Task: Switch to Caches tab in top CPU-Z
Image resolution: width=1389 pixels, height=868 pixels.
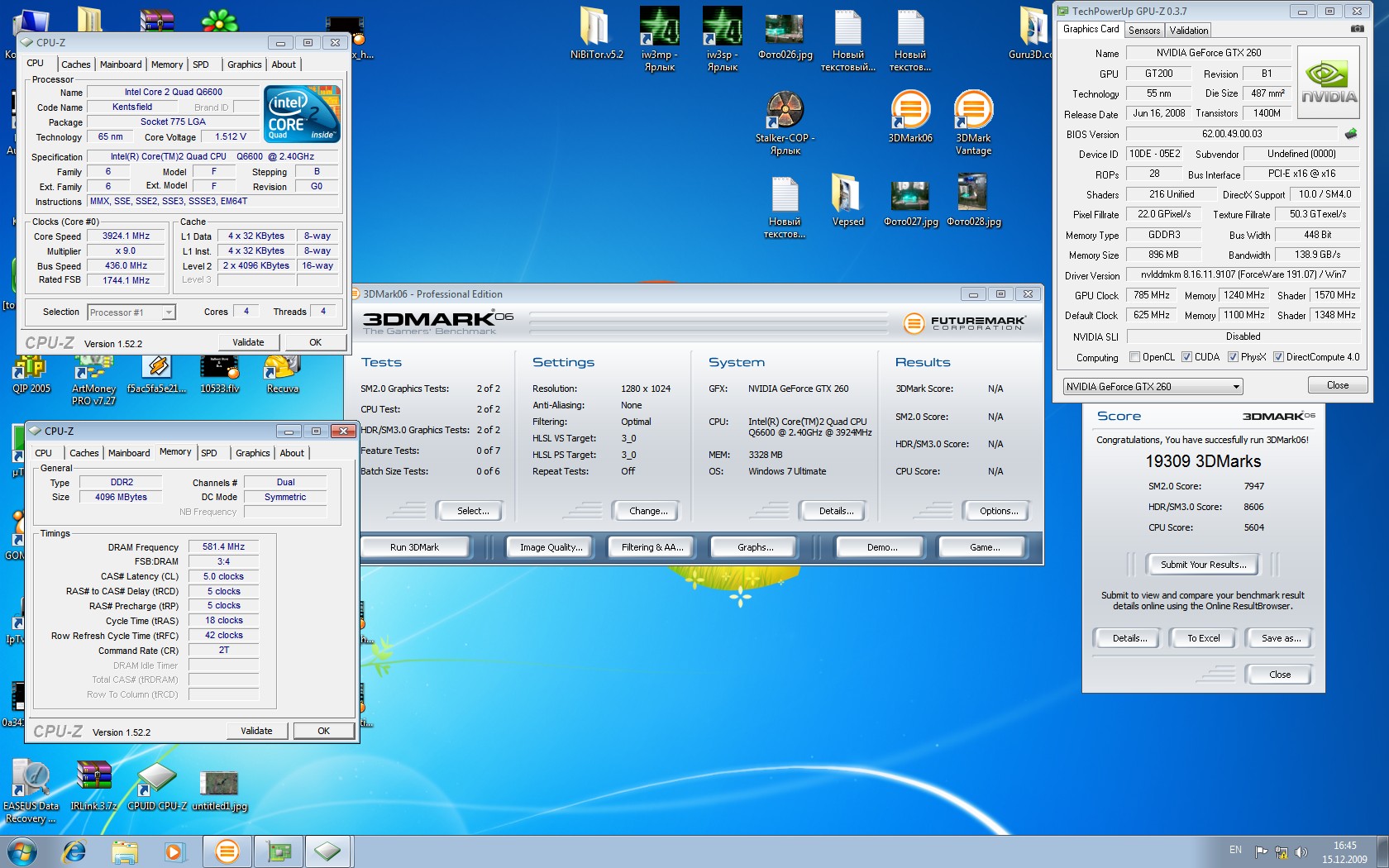Action: click(76, 64)
